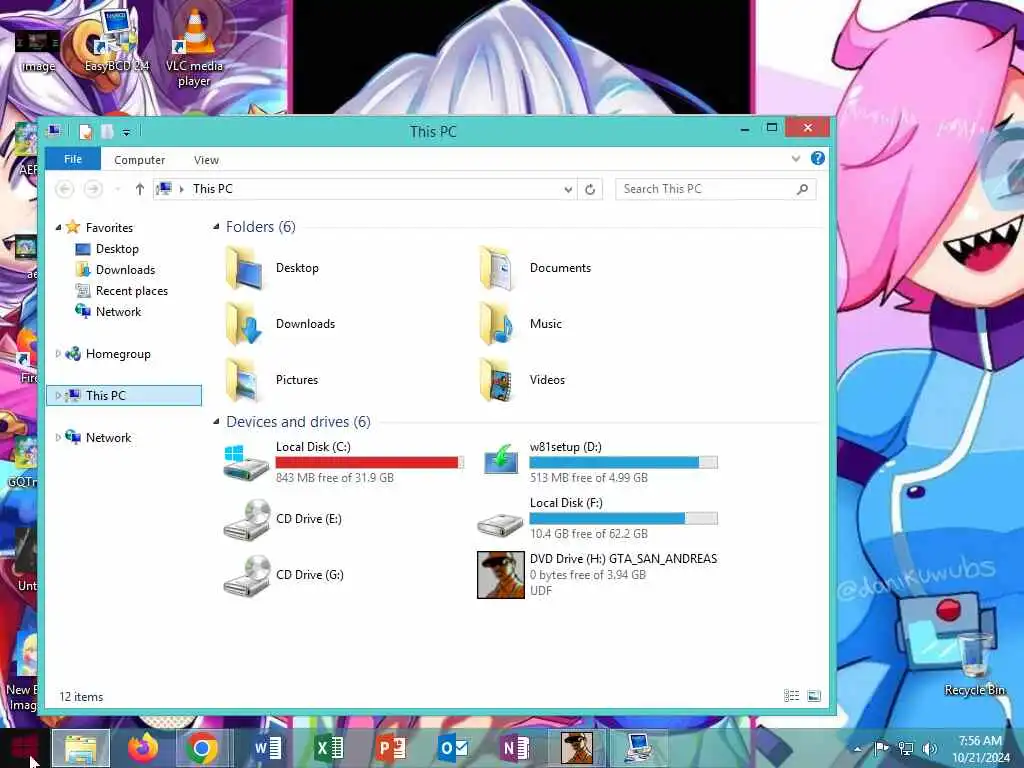1024x768 pixels.
Task: Open the File tab
Action: (x=73, y=159)
